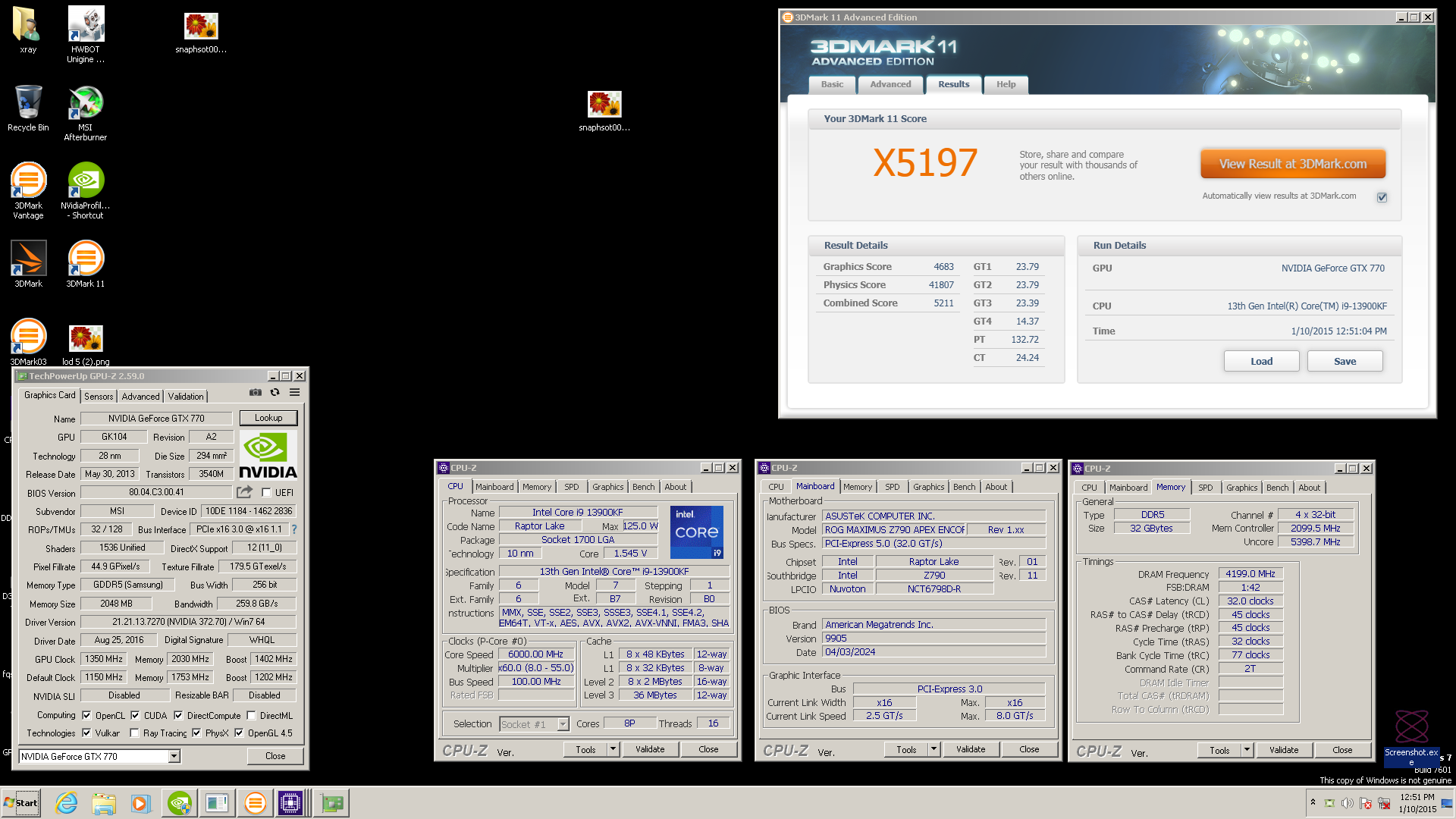
Task: Open Validation tab in GPU-Z
Action: [x=186, y=396]
